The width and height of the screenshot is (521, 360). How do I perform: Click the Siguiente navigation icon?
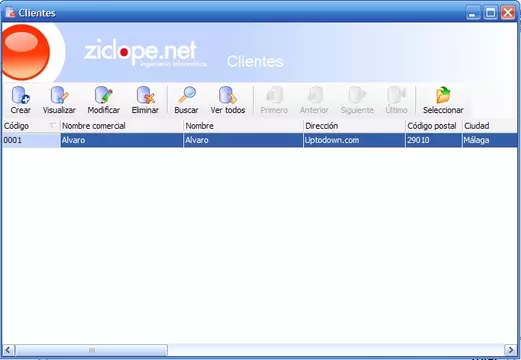coord(357,100)
